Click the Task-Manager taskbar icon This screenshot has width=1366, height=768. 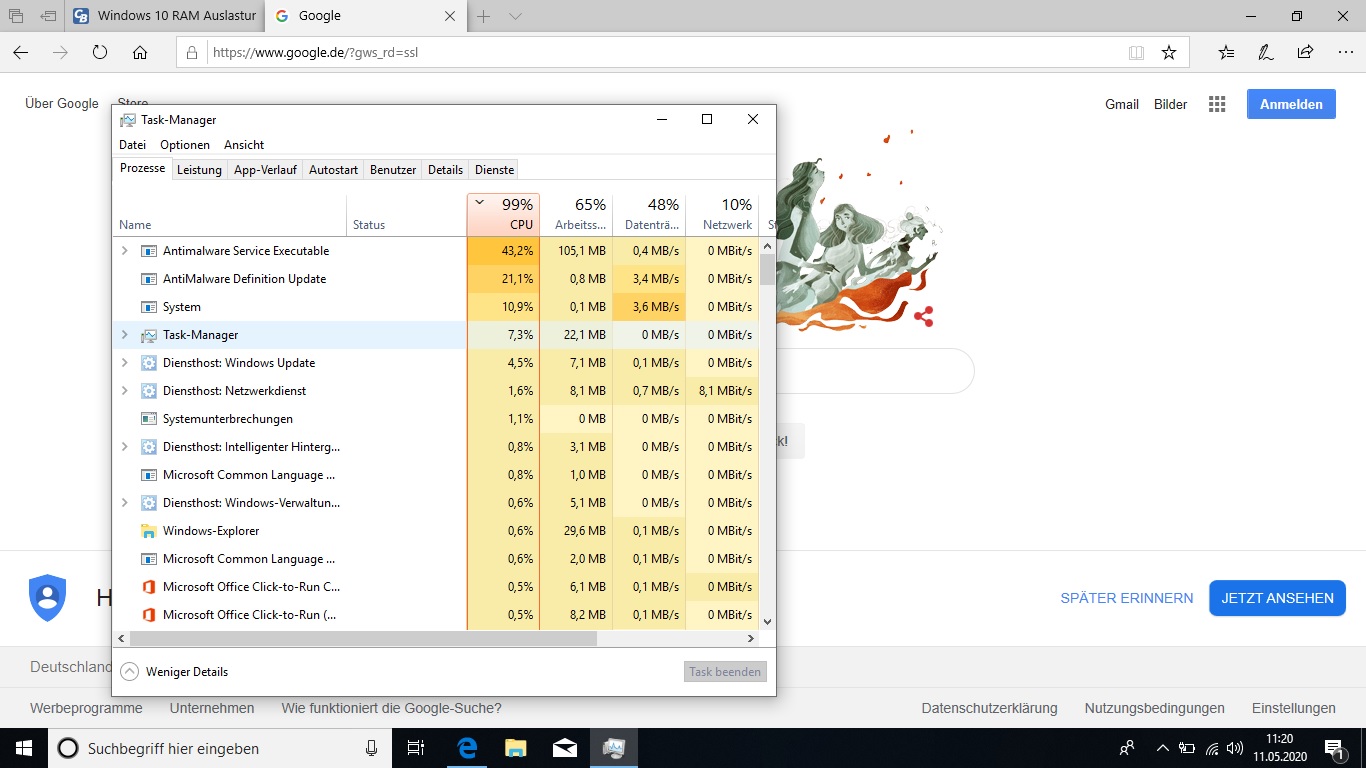pyautogui.click(x=613, y=748)
